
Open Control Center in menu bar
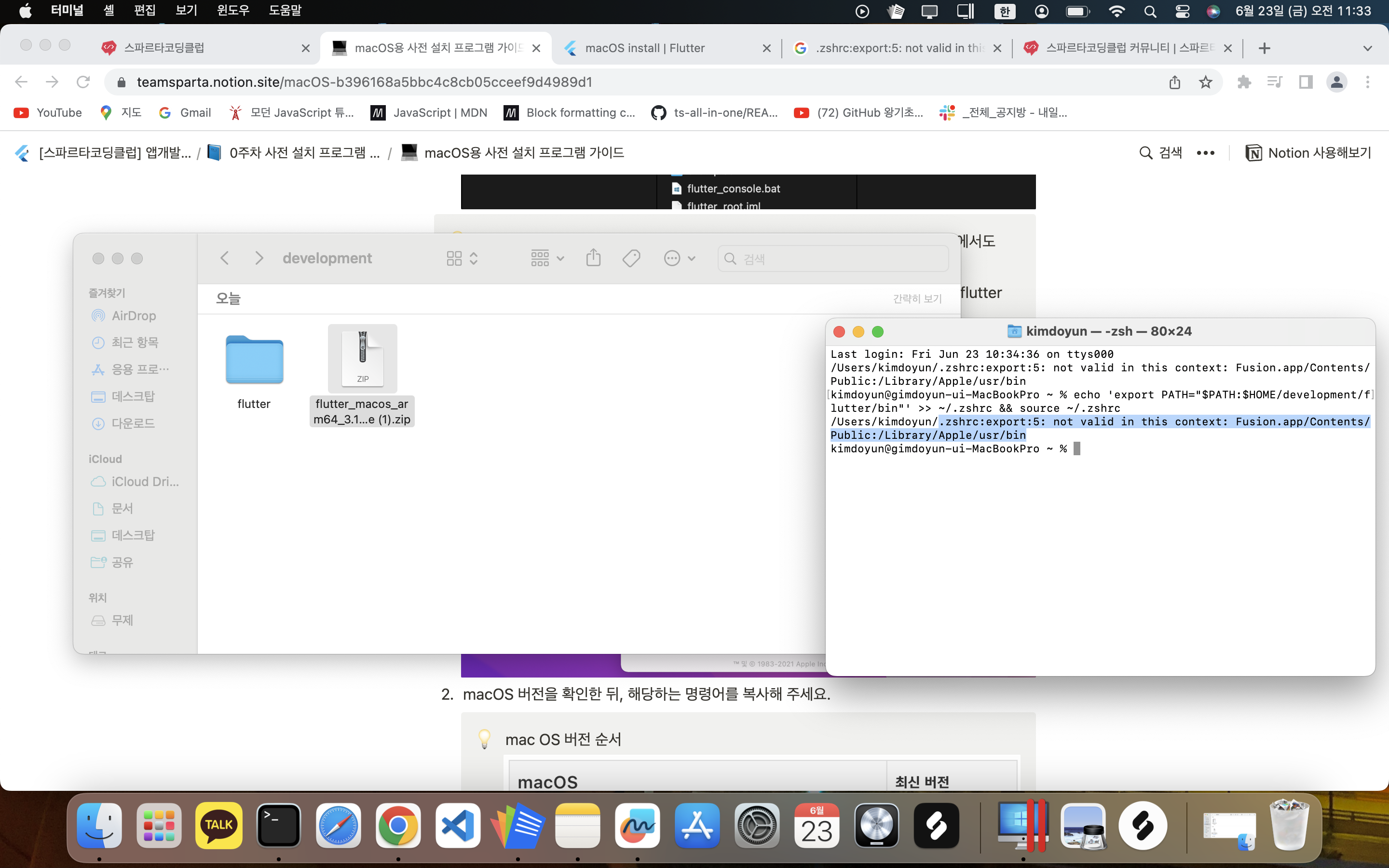click(1182, 12)
